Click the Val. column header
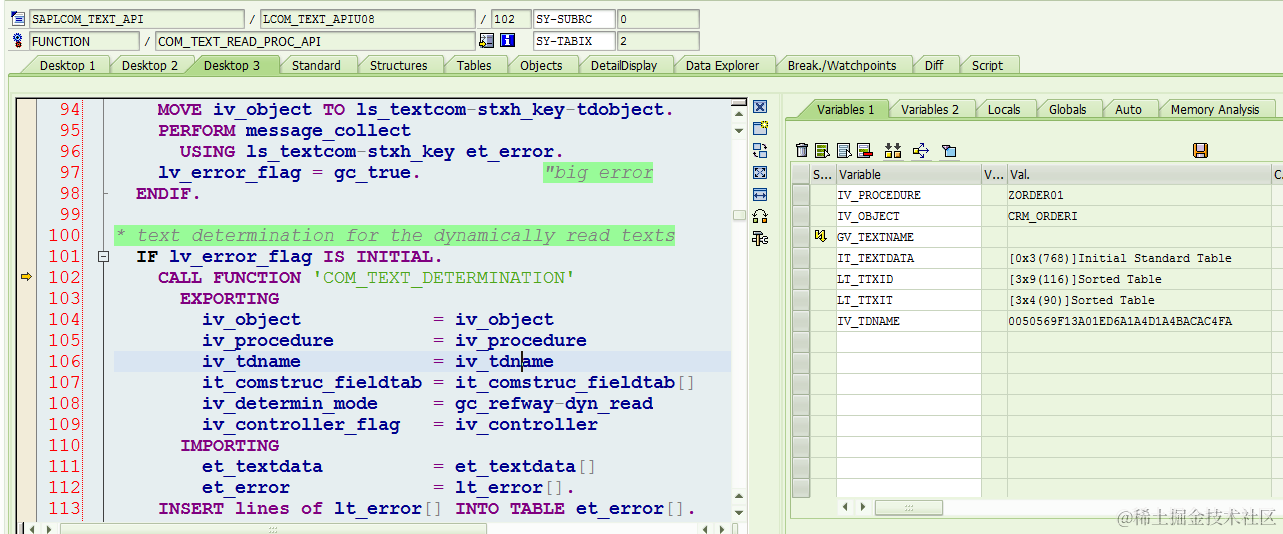Viewport: 1283px width, 534px height. coord(1137,174)
